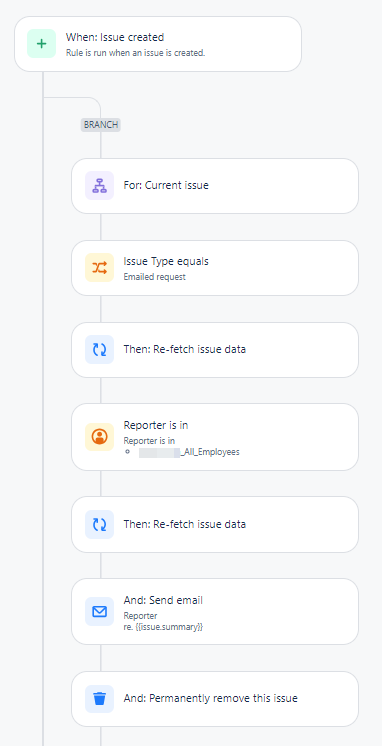Click refresh icon on Re-fetch step below Issue Type condition
This screenshot has width=382, height=746.
point(99,350)
